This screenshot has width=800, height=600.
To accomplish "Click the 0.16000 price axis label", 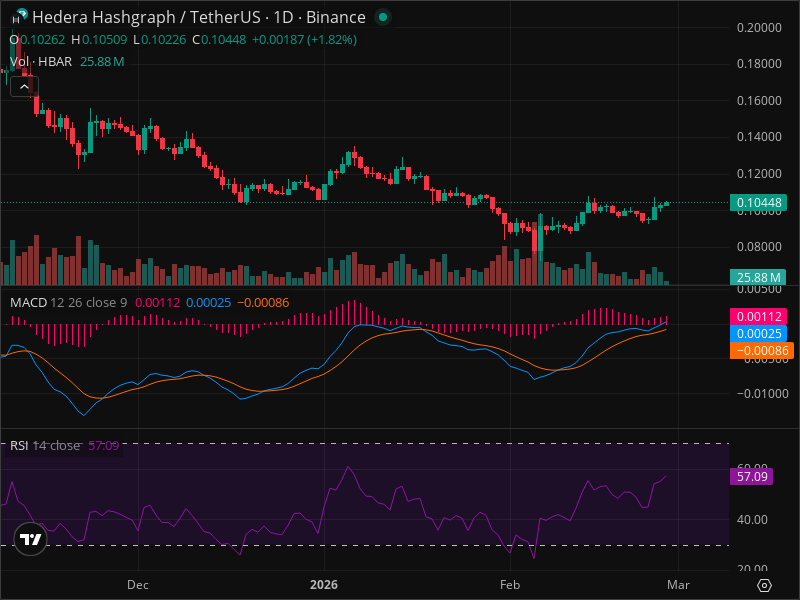I will tap(759, 101).
